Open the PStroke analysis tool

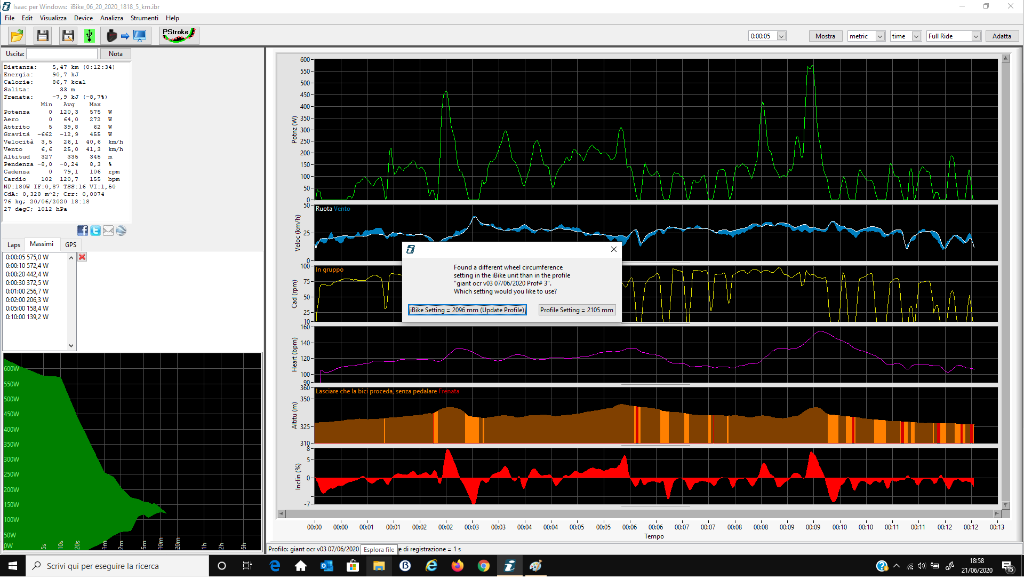click(x=180, y=35)
